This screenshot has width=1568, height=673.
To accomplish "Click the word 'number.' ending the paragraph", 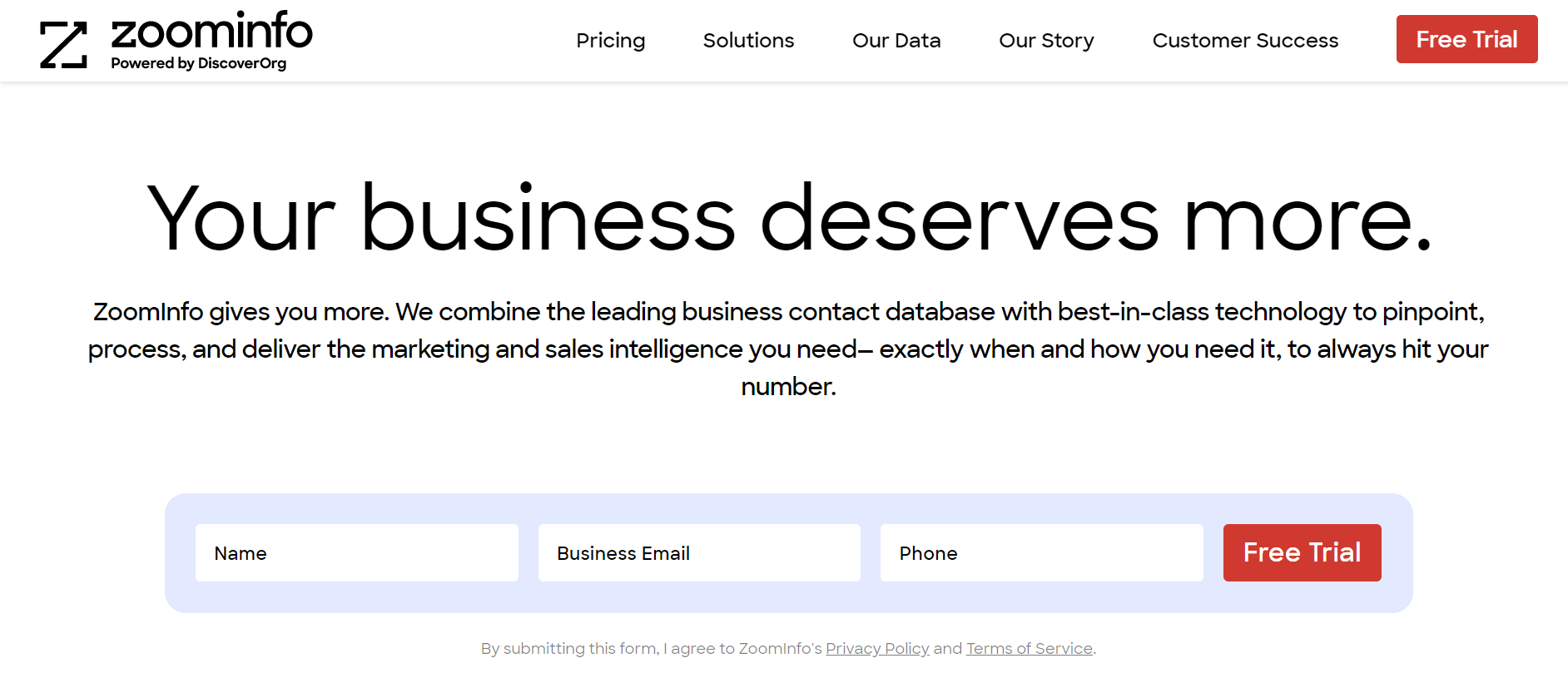I will (x=788, y=387).
